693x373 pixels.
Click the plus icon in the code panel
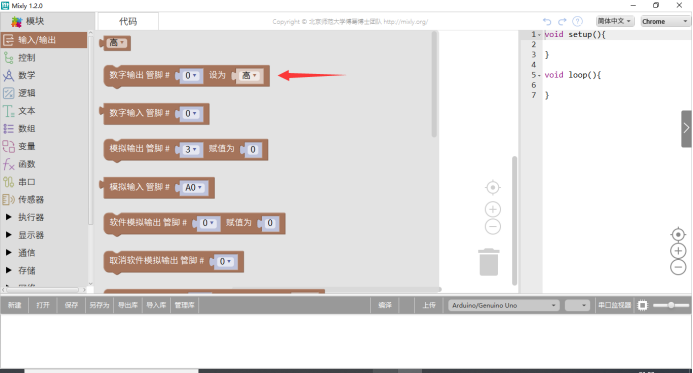click(x=678, y=251)
